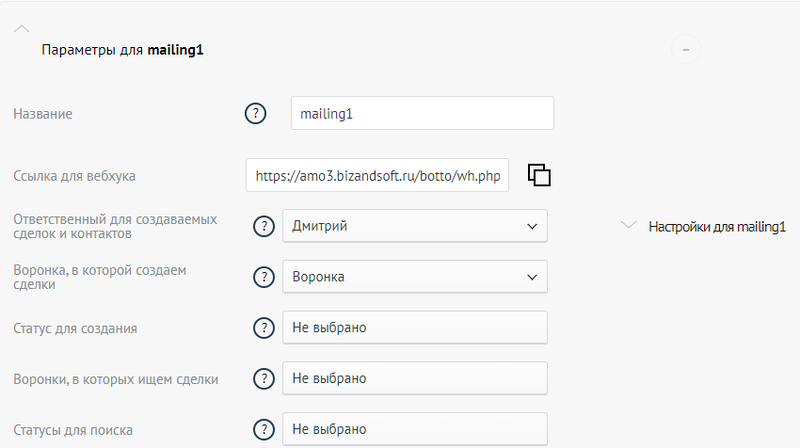The width and height of the screenshot is (800, 448).
Task: Click help icon for Воронка создания сделок
Action: 263,277
